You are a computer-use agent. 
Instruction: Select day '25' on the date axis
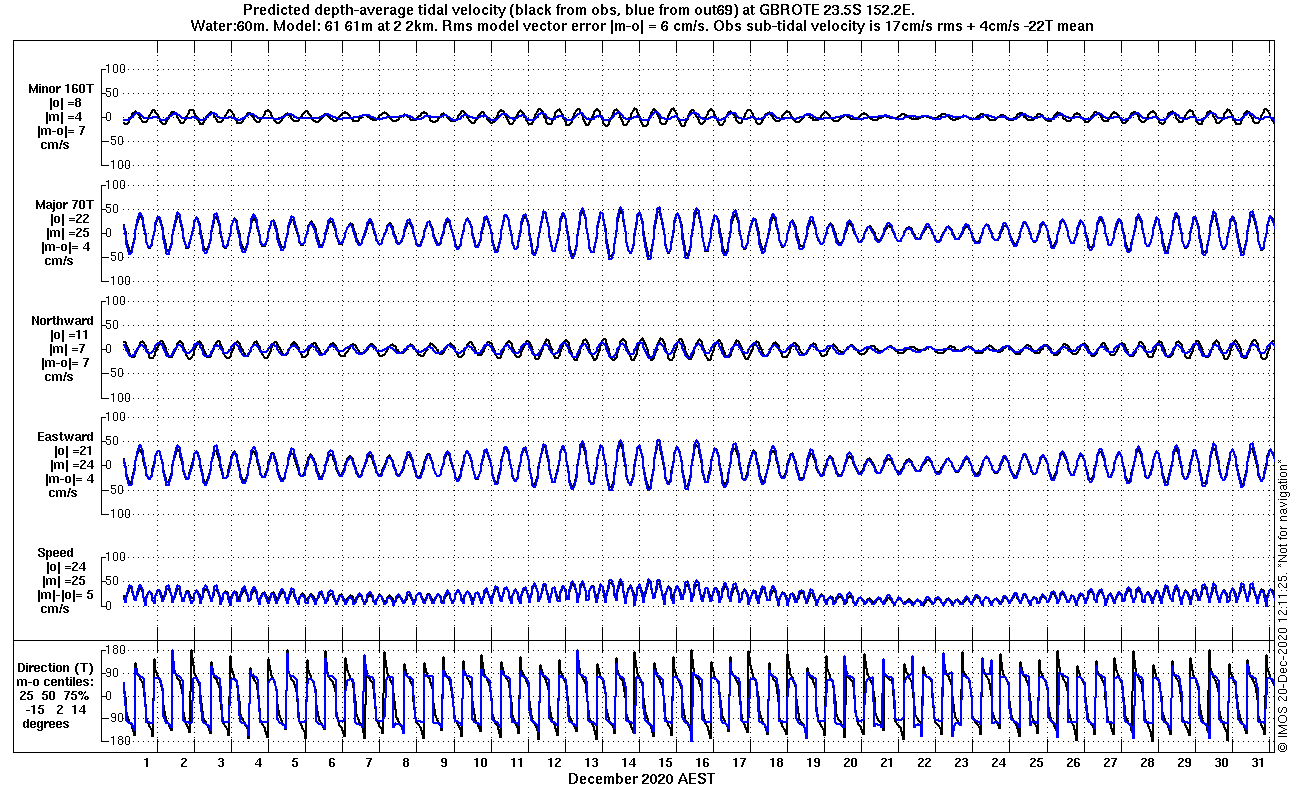click(x=1036, y=763)
